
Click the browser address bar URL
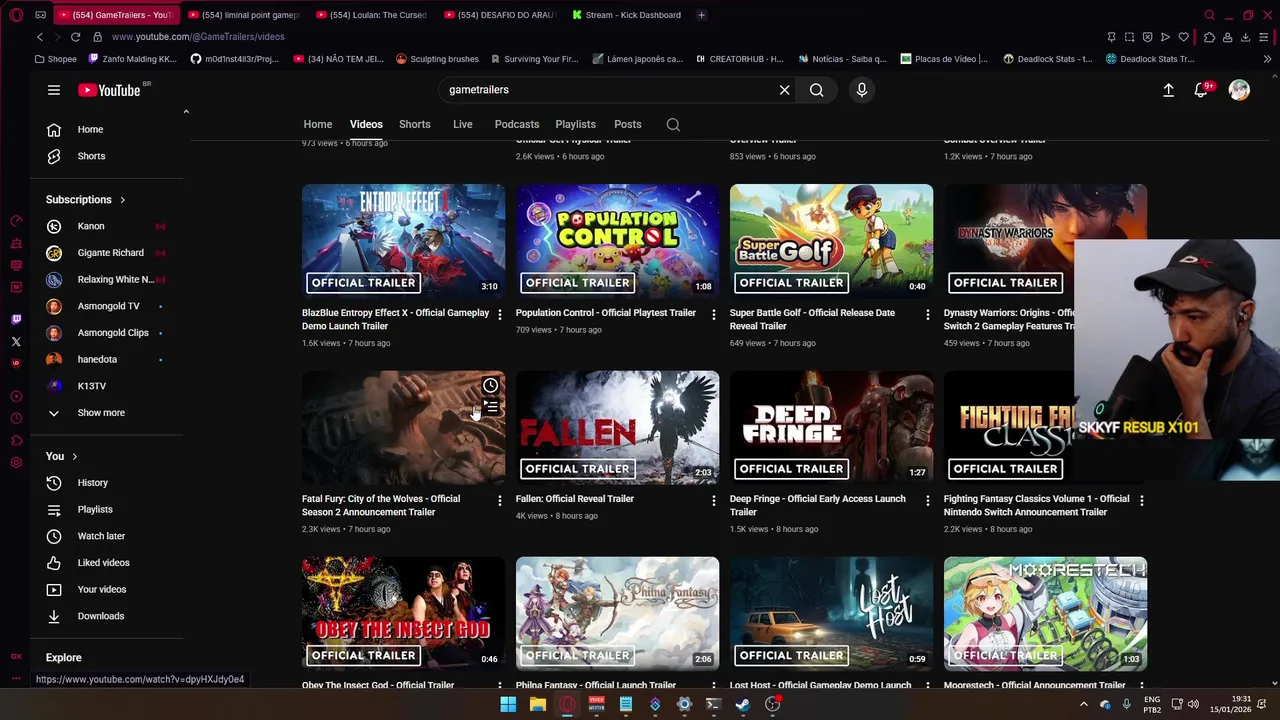click(198, 37)
